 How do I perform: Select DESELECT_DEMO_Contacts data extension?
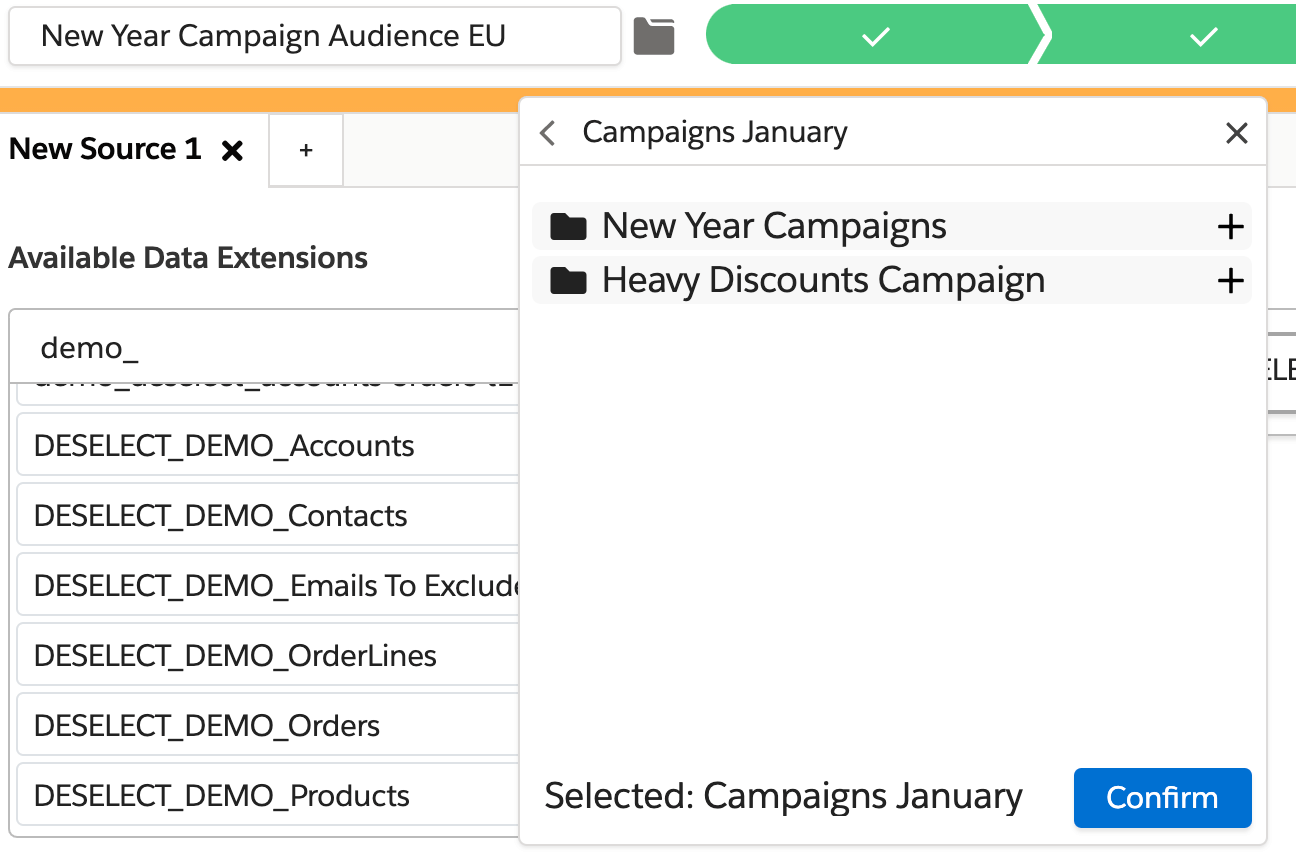220,516
